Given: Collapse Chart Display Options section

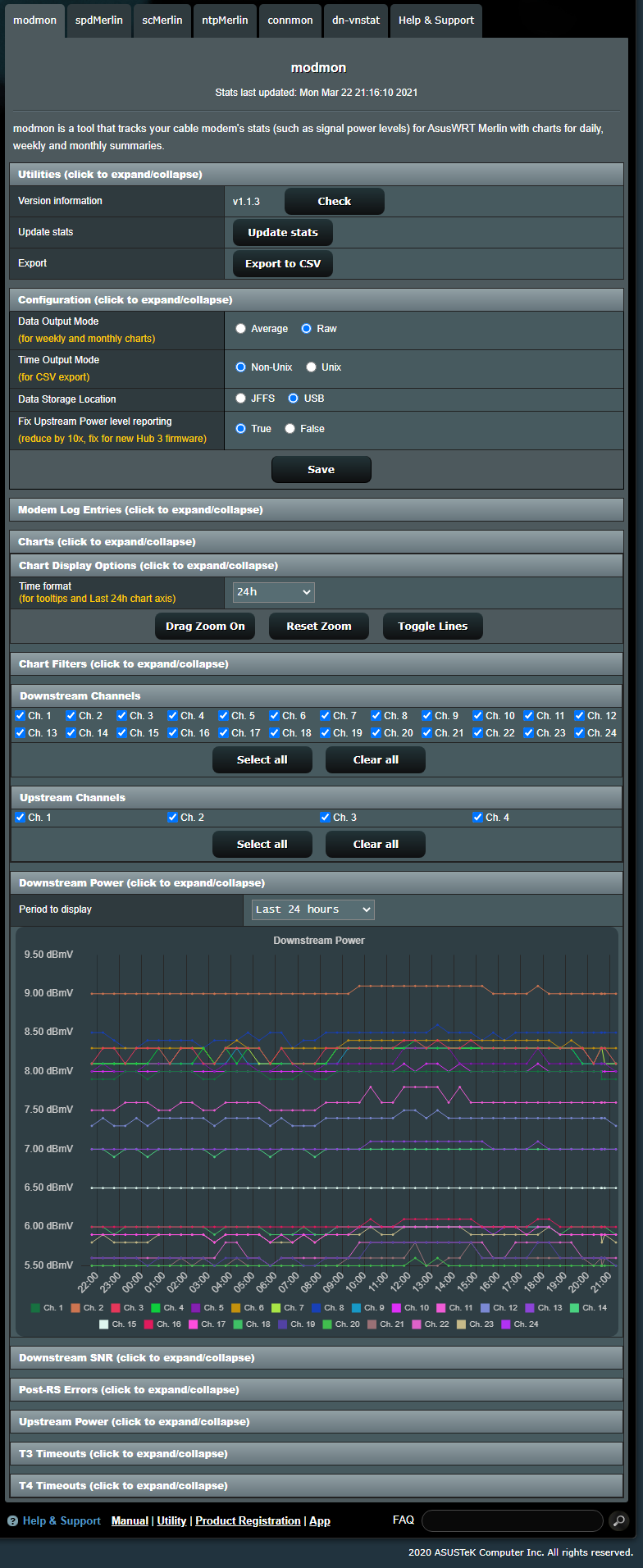Looking at the screenshot, I should [317, 566].
